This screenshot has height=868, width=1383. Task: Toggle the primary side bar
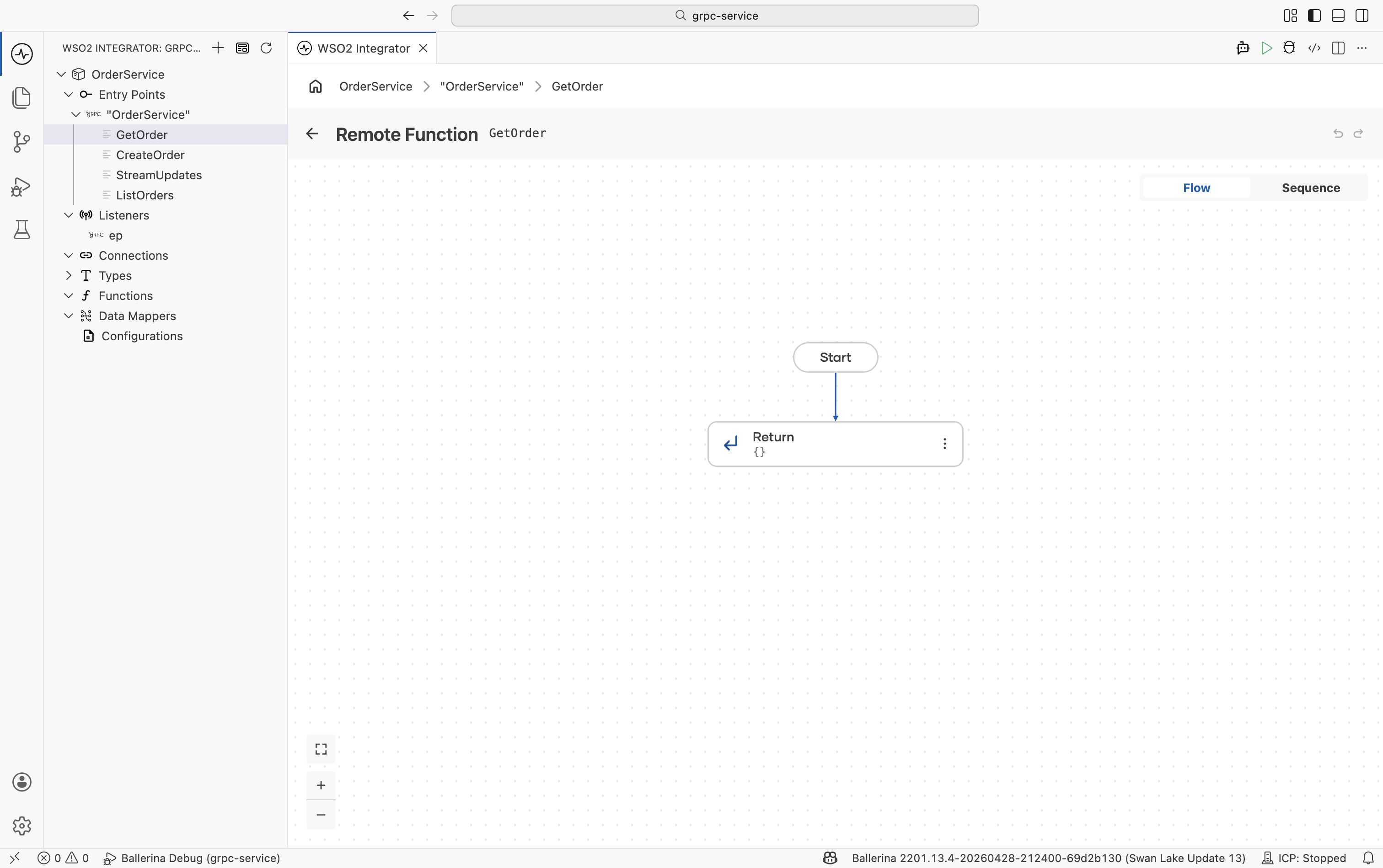(1314, 16)
